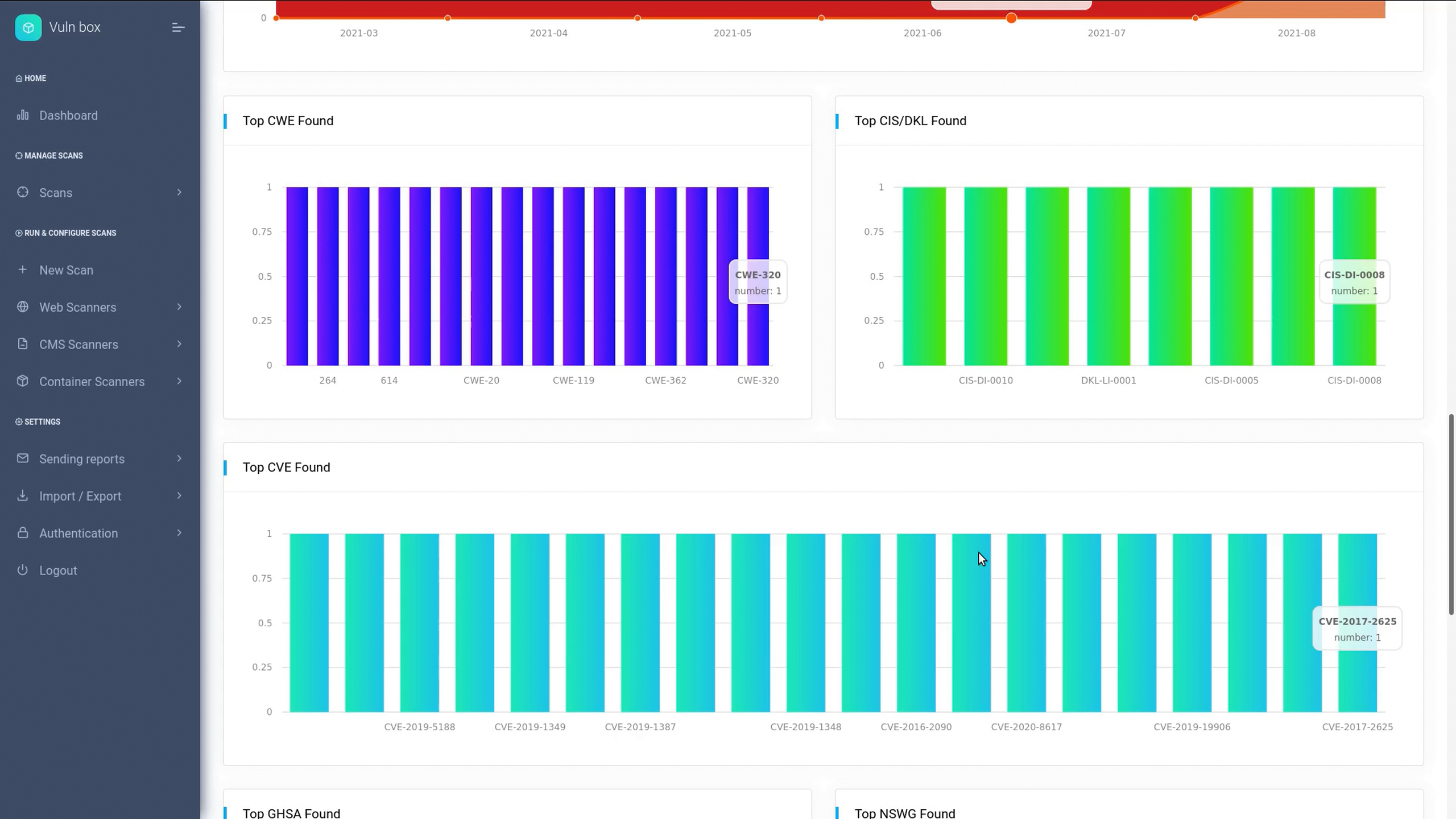Expand the CMS Scanners chevron
The width and height of the screenshot is (1456, 819).
pos(179,344)
